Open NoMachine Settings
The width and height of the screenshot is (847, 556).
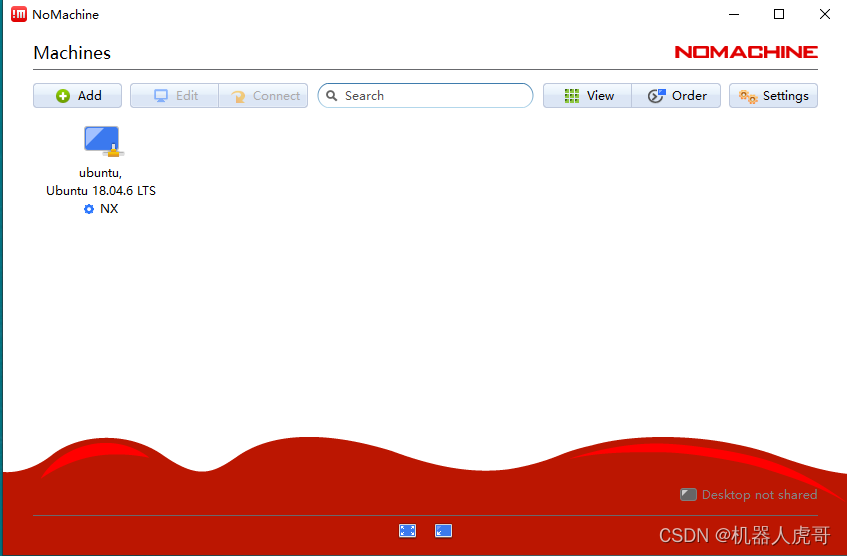tap(773, 96)
